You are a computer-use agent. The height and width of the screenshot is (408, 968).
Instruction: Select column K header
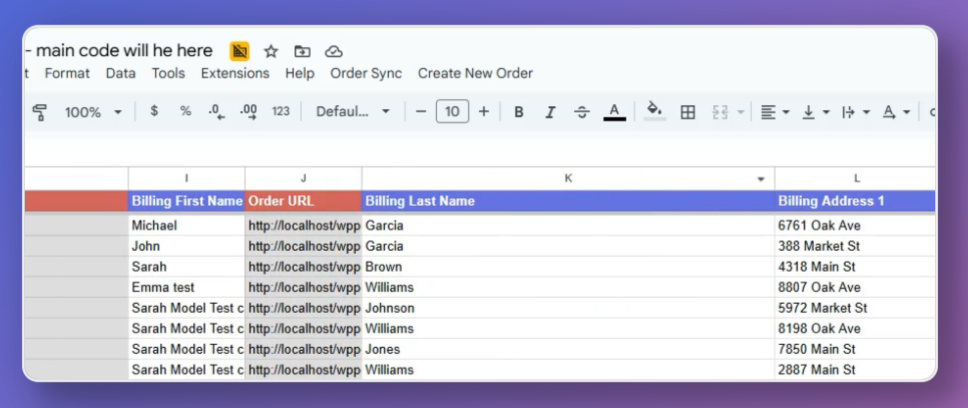point(568,178)
